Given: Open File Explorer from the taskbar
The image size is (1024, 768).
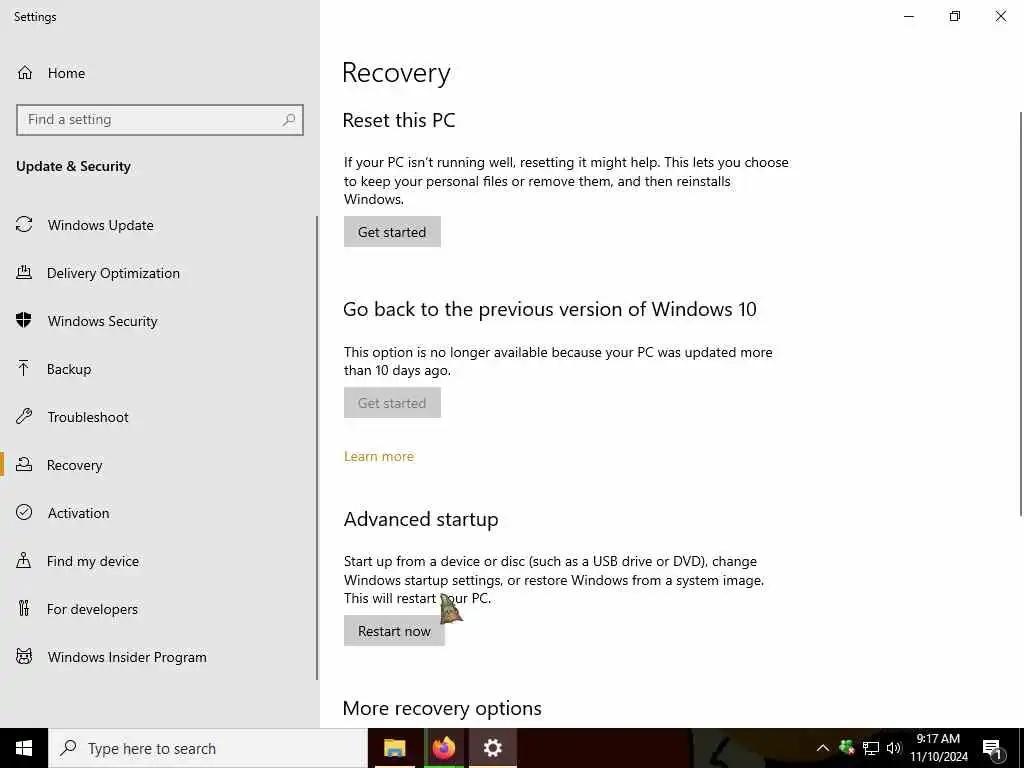Looking at the screenshot, I should pos(394,748).
